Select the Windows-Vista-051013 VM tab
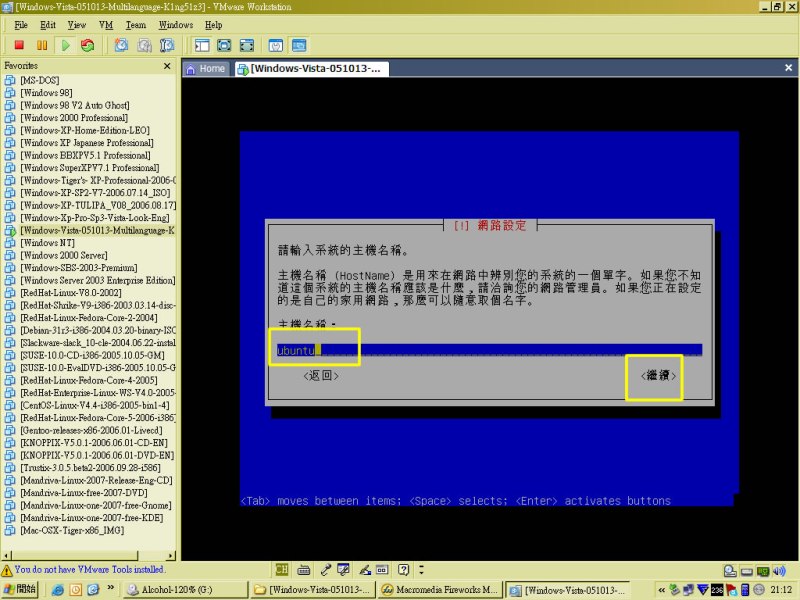Screen dimensions: 800x600 click(x=311, y=69)
